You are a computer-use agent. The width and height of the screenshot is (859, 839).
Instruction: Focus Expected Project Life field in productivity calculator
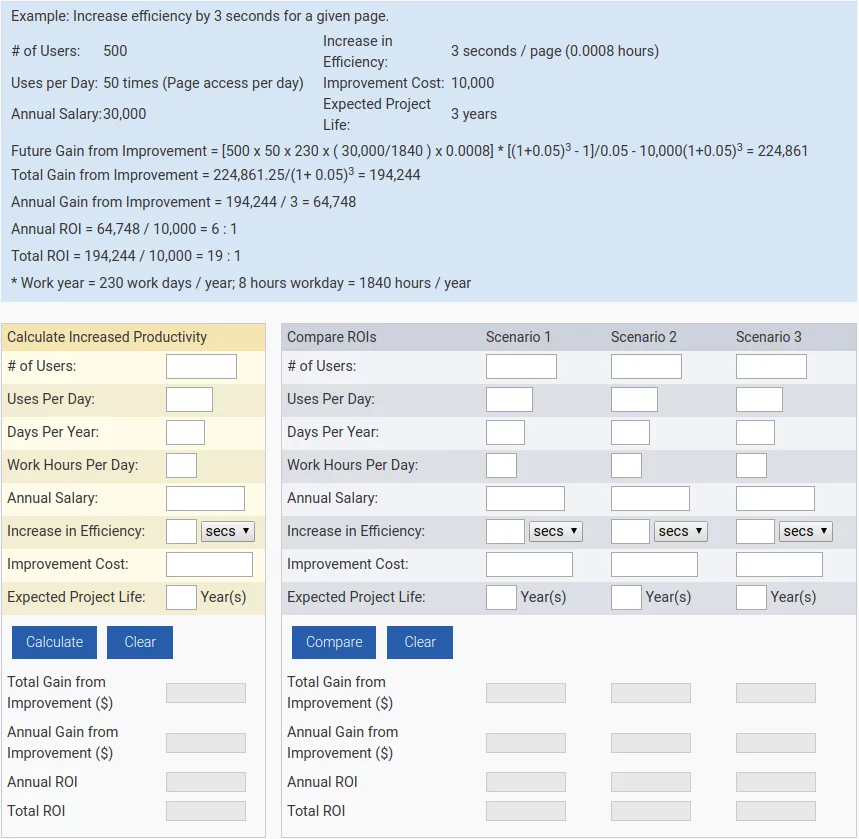[181, 597]
